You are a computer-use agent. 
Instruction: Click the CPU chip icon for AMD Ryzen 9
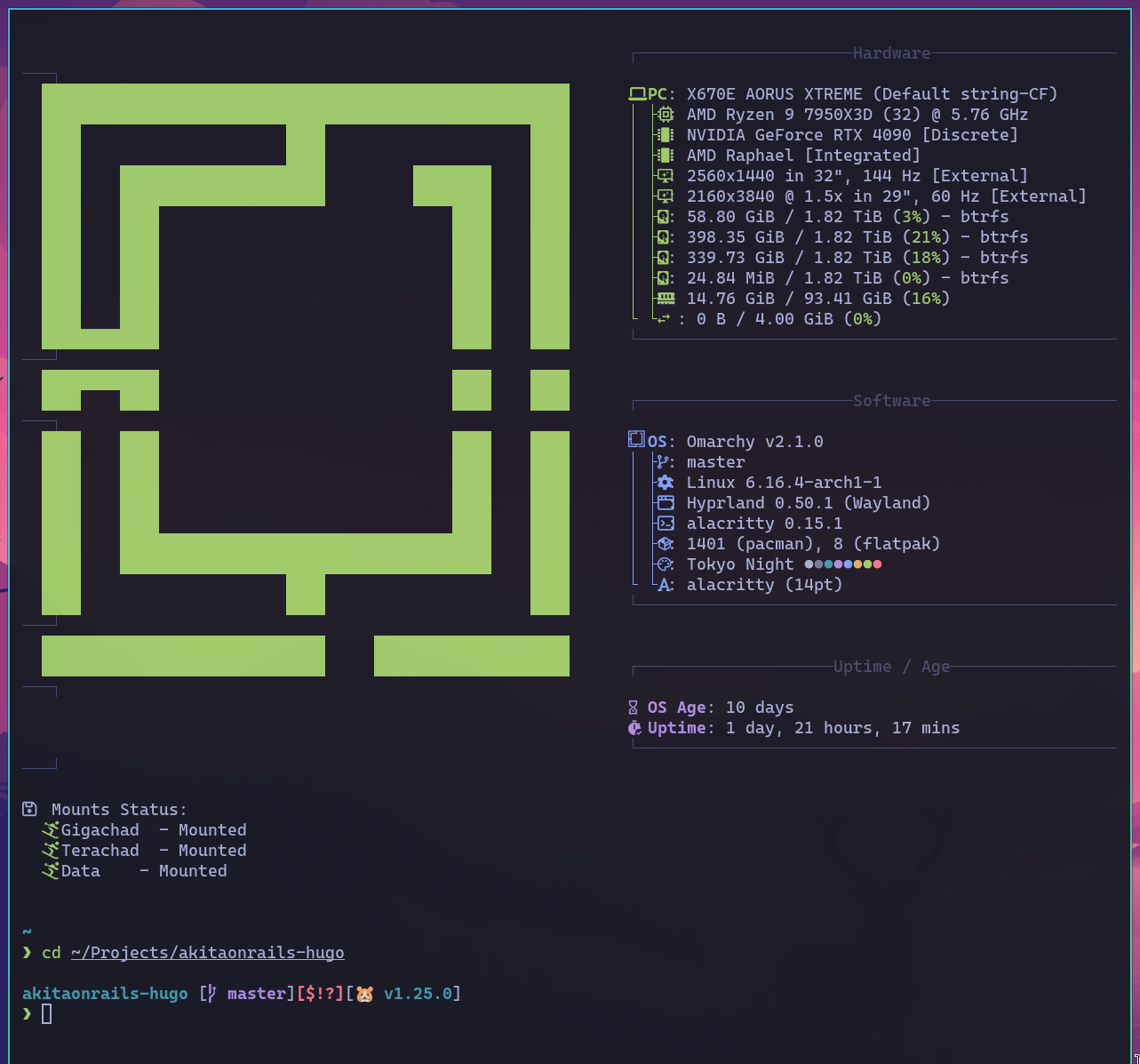tap(665, 115)
